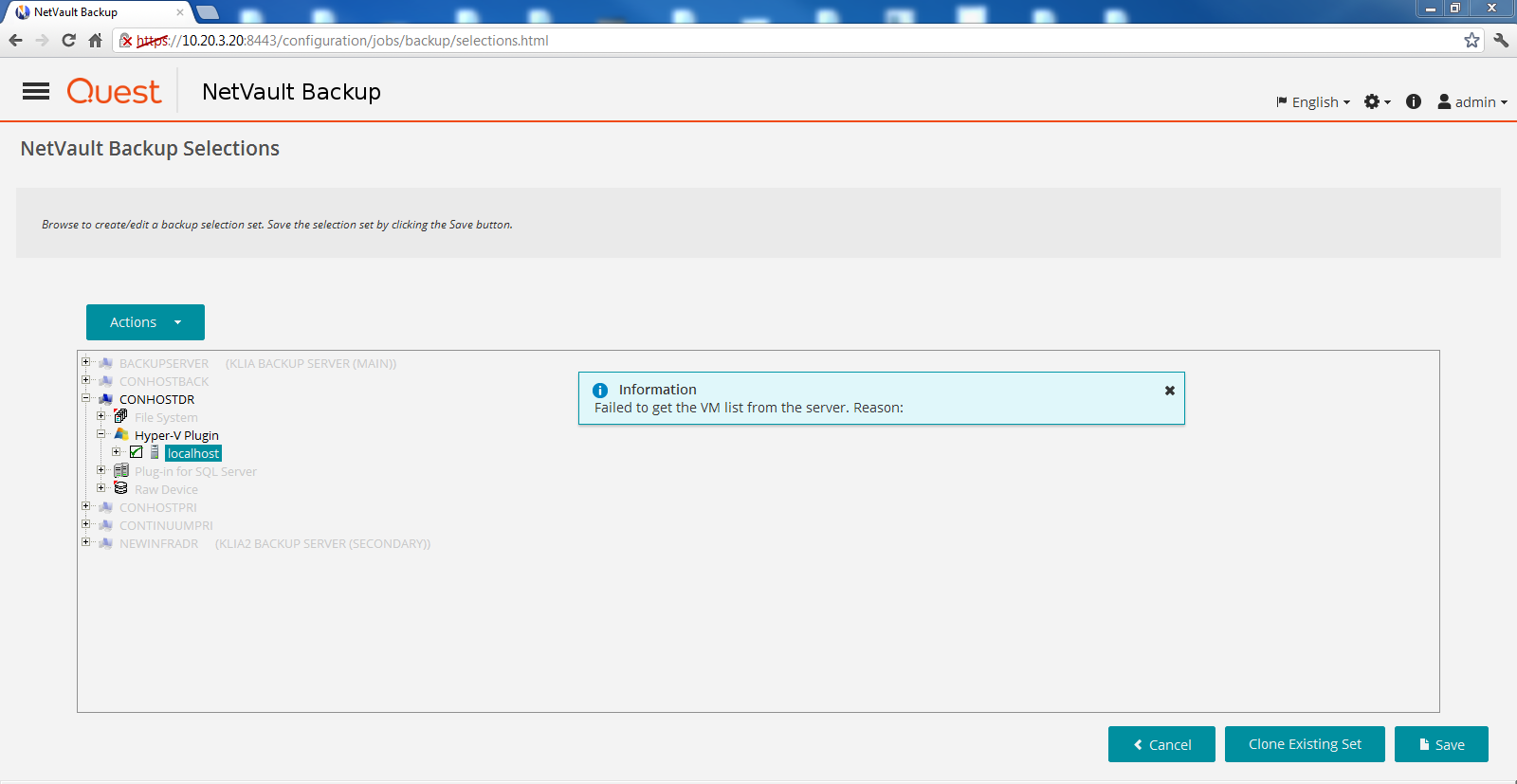Close the NetVault Backup browser tab
The image size is (1517, 784).
point(180,12)
